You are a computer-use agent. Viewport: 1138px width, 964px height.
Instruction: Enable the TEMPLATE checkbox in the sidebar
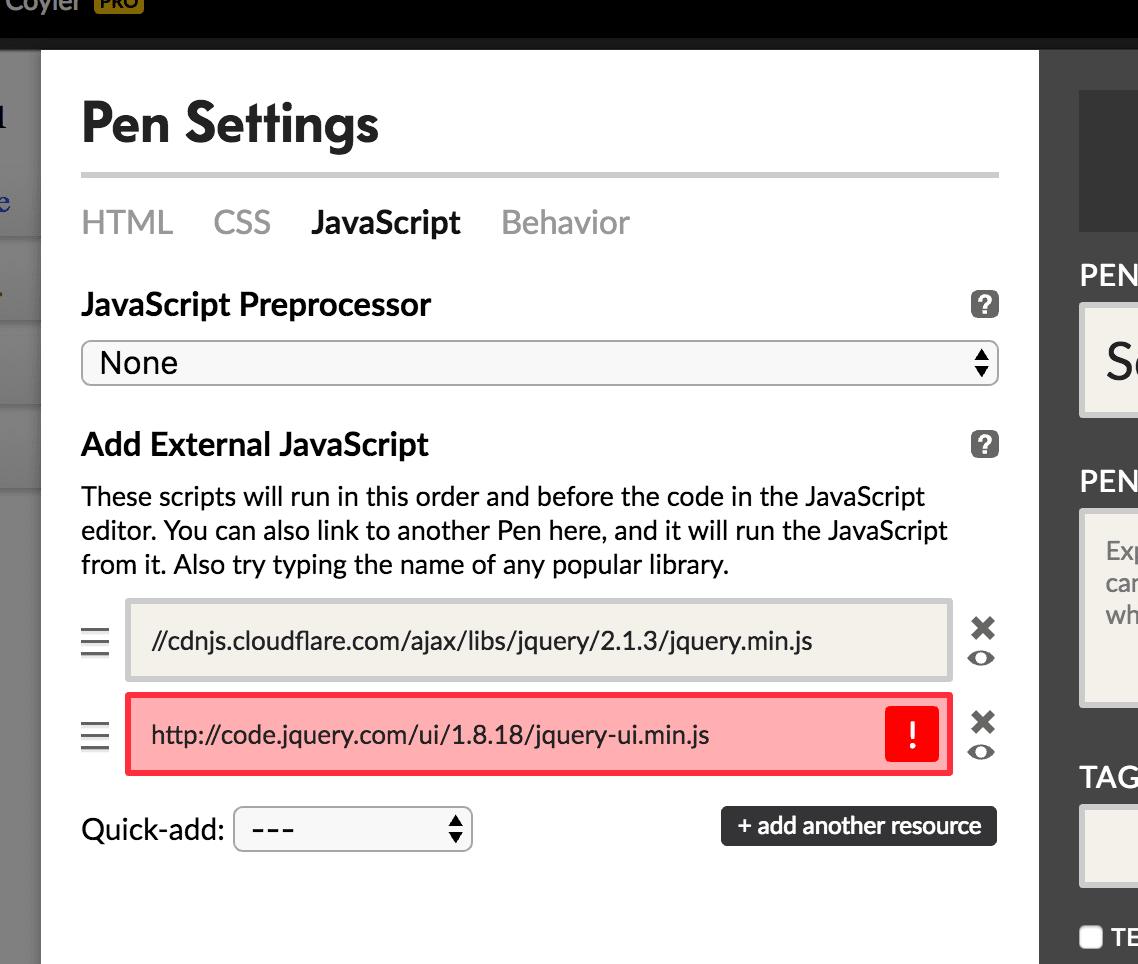tap(1090, 937)
